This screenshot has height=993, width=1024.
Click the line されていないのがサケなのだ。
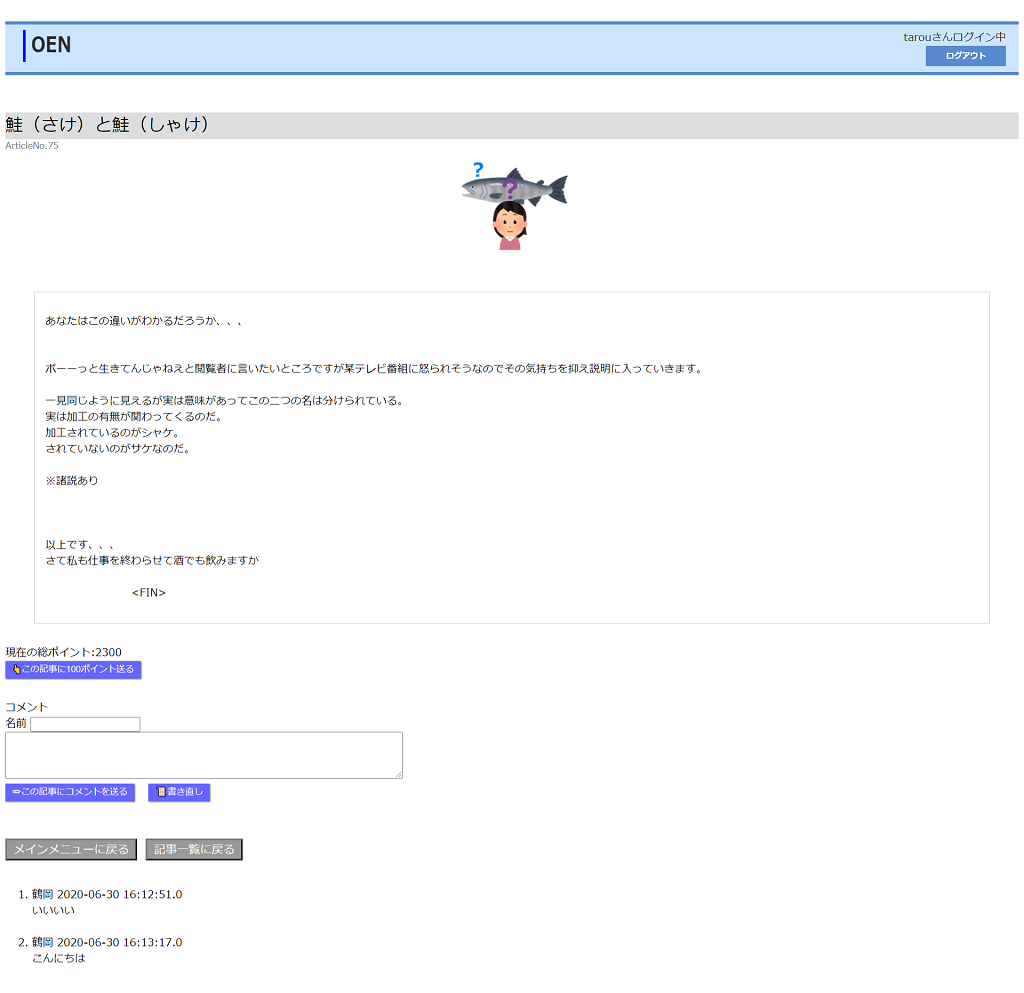pos(118,449)
